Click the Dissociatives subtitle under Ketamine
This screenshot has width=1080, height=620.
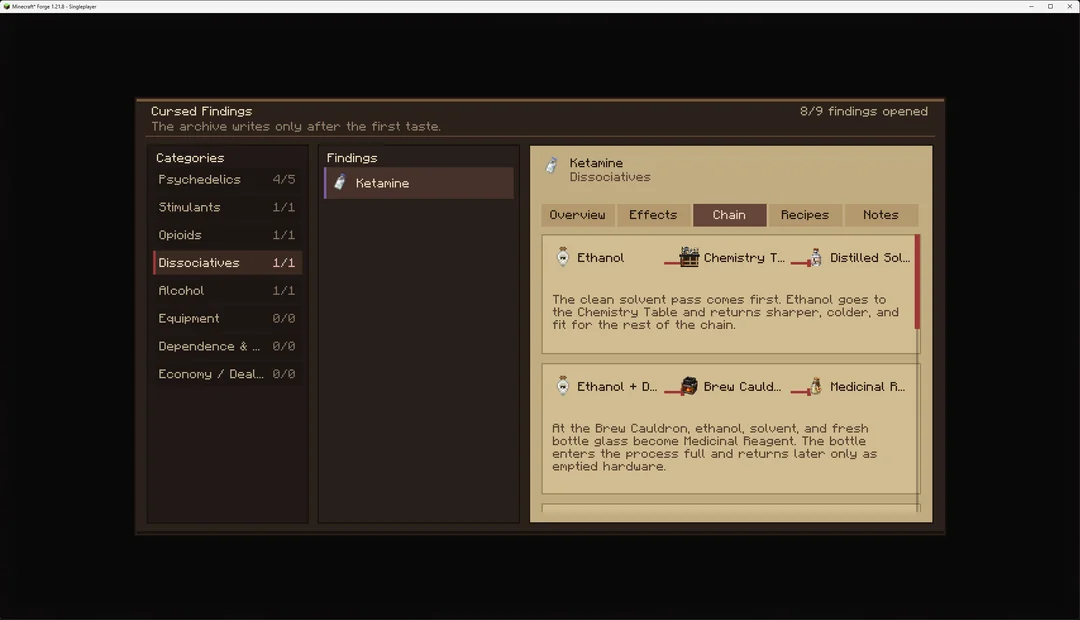610,177
